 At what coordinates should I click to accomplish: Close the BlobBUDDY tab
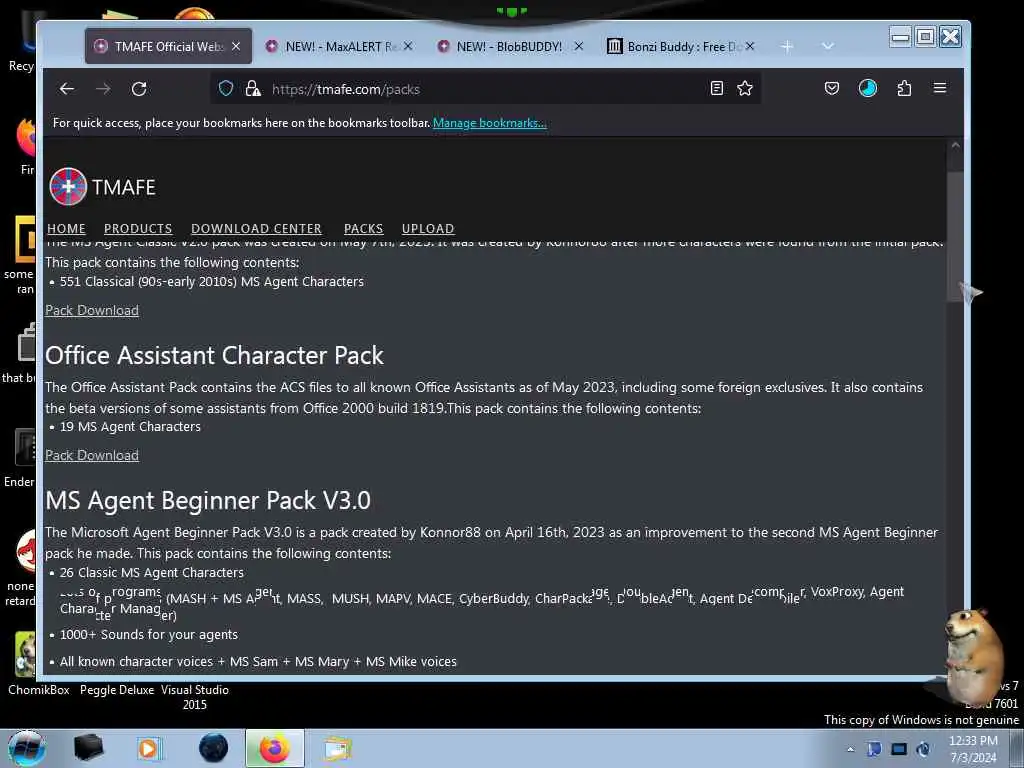[578, 46]
